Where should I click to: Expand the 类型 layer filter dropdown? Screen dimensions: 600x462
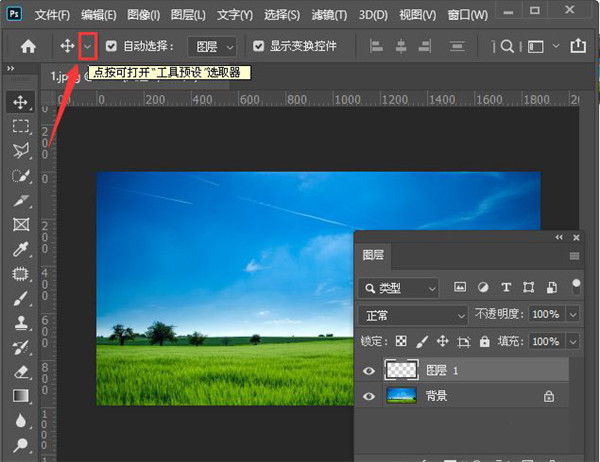[399, 287]
